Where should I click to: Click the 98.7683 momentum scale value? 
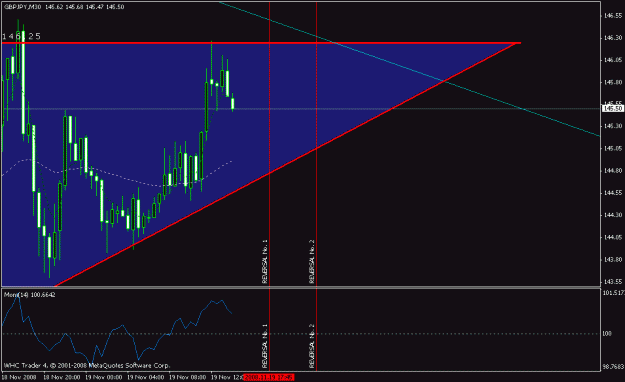(x=613, y=366)
